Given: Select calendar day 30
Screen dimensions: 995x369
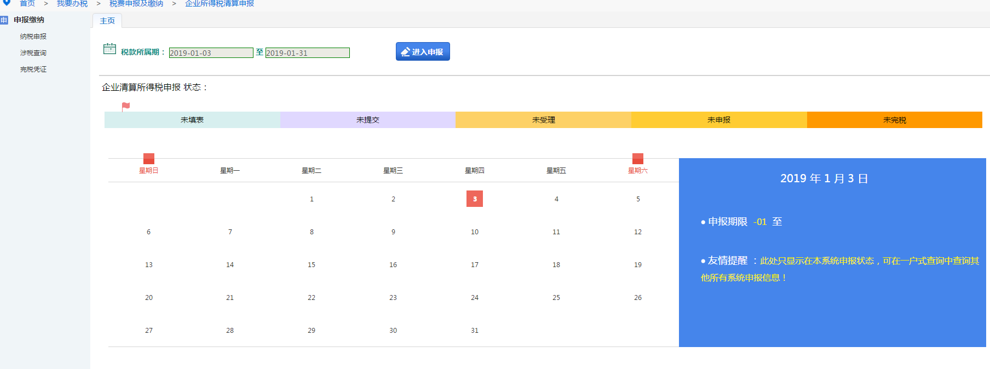Looking at the screenshot, I should (x=393, y=330).
